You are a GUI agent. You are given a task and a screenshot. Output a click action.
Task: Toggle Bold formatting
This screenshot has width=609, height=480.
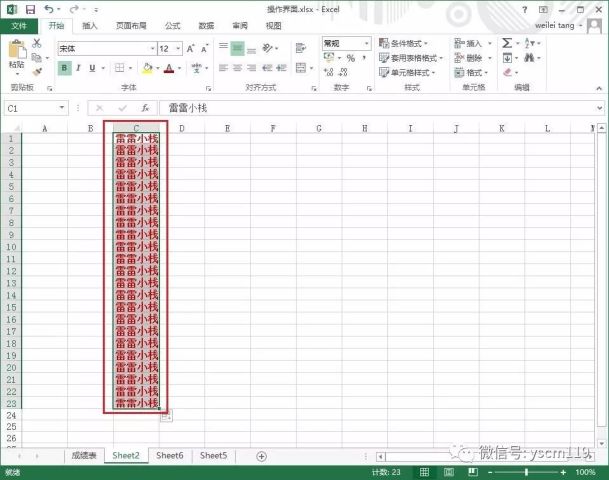[x=64, y=68]
